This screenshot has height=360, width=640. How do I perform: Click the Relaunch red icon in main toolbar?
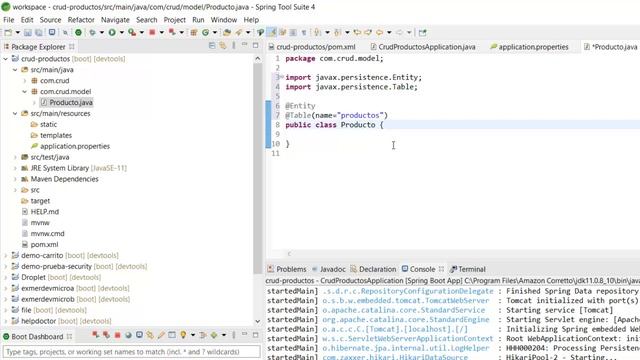(172, 32)
